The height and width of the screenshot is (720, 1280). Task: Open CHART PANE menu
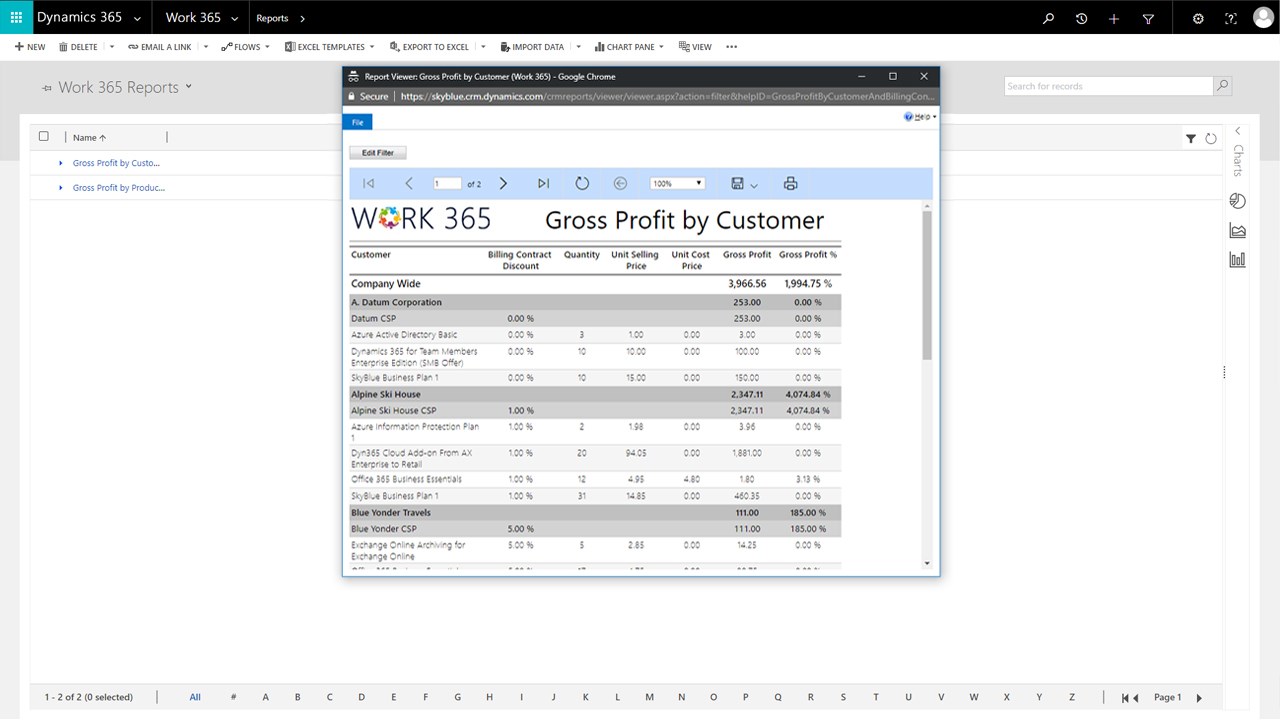coord(629,47)
